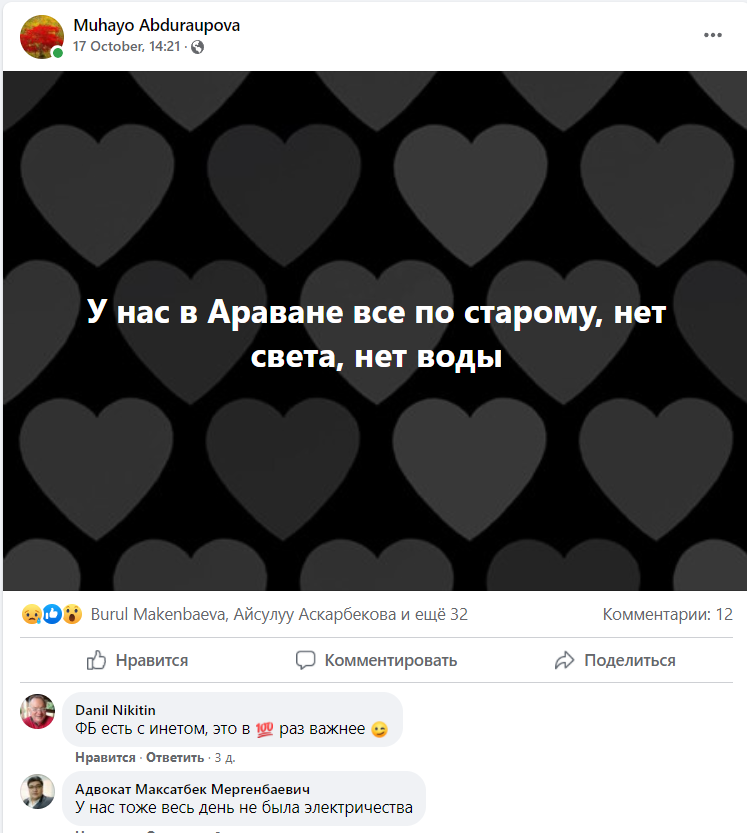Screen dimensions: 747x833
Task: Click the globe public-audience icon
Action: pyautogui.click(x=197, y=47)
